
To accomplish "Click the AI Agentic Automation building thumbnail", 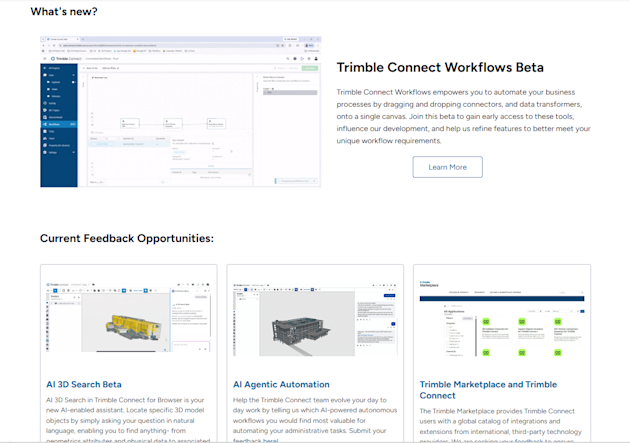I will pyautogui.click(x=315, y=319).
